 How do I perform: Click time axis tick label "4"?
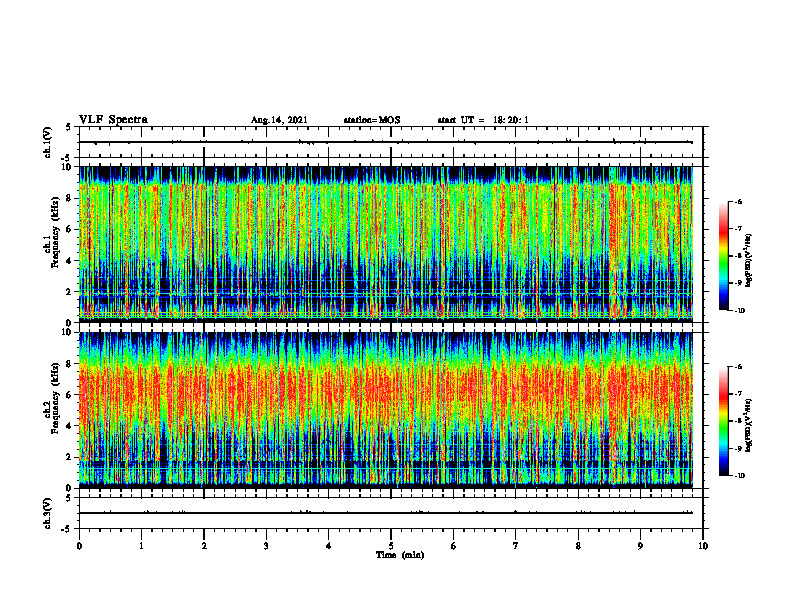pos(329,546)
